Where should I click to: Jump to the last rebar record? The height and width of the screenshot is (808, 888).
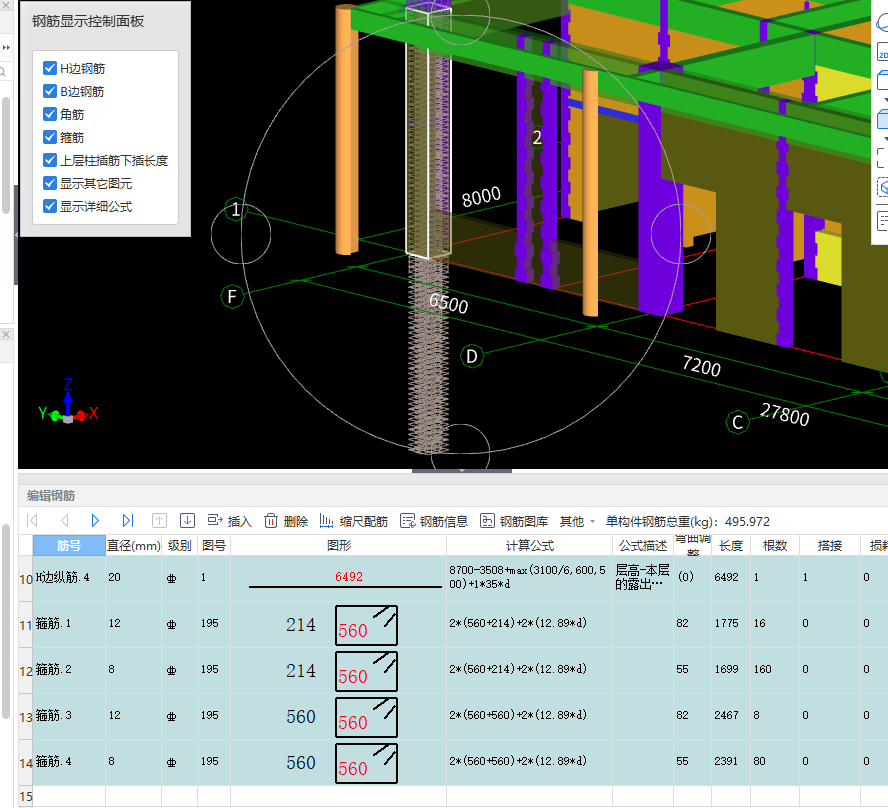[x=128, y=520]
